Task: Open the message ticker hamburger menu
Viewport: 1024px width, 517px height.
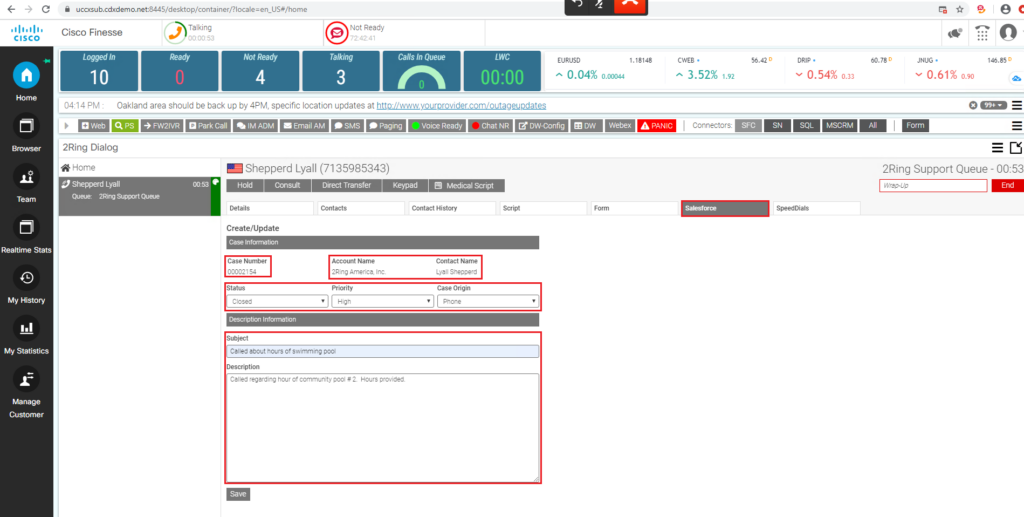Action: [1017, 105]
